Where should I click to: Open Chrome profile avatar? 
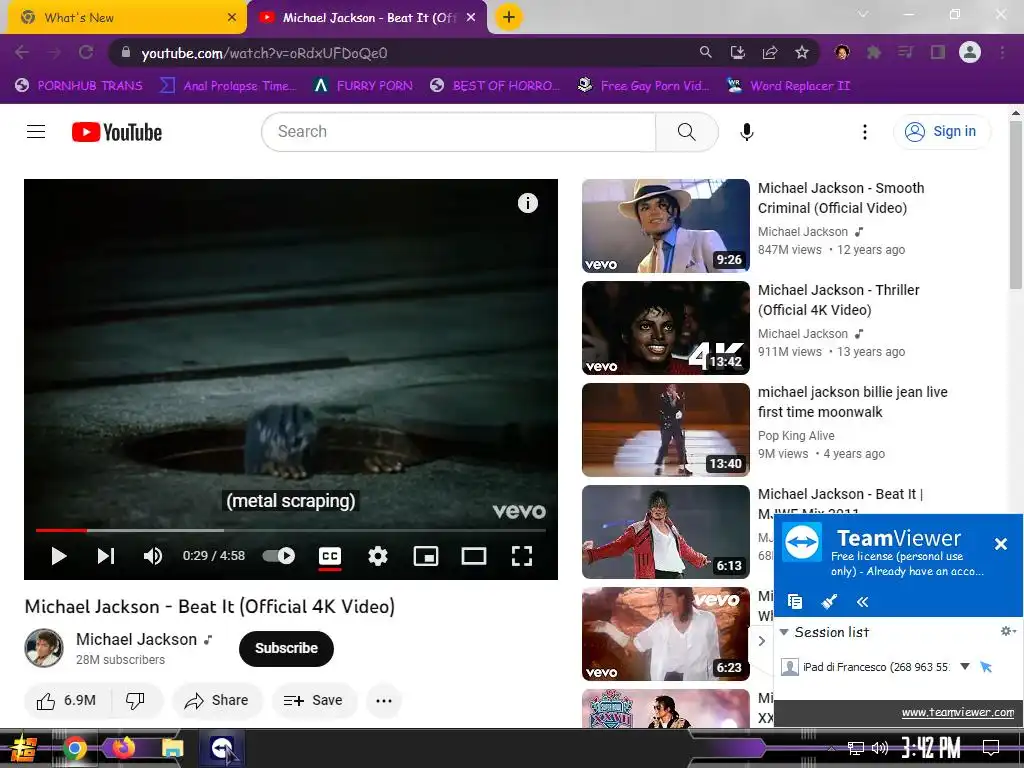[970, 52]
